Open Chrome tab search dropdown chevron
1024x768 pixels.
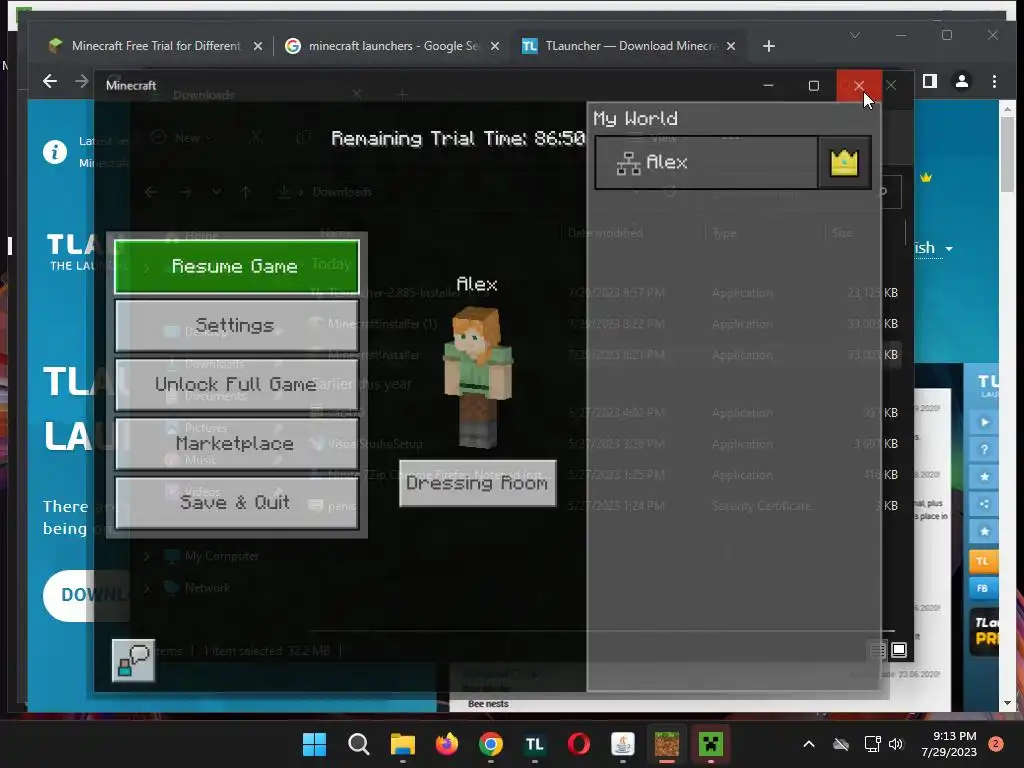(x=855, y=35)
